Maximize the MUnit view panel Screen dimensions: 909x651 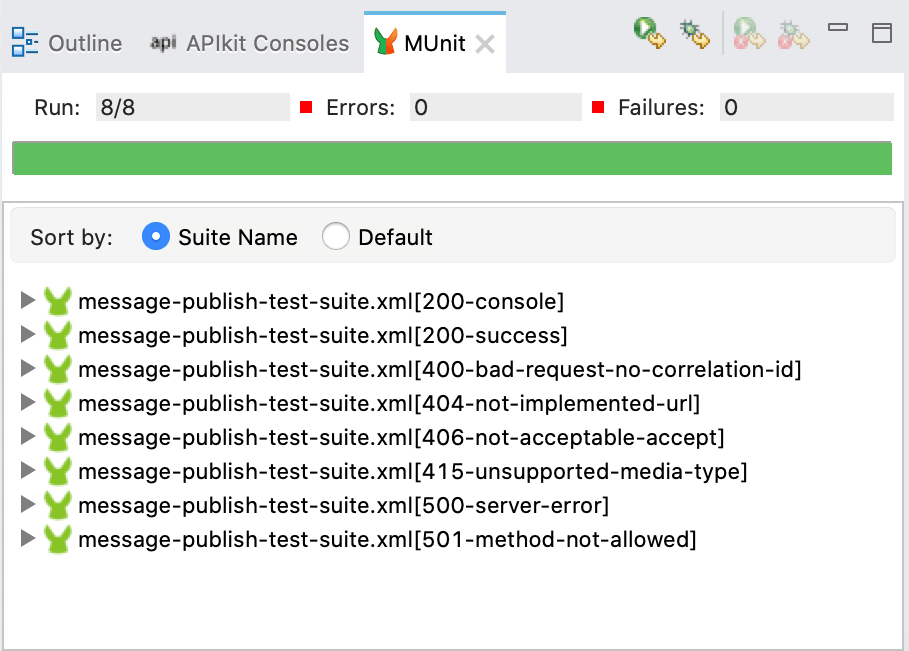point(881,32)
